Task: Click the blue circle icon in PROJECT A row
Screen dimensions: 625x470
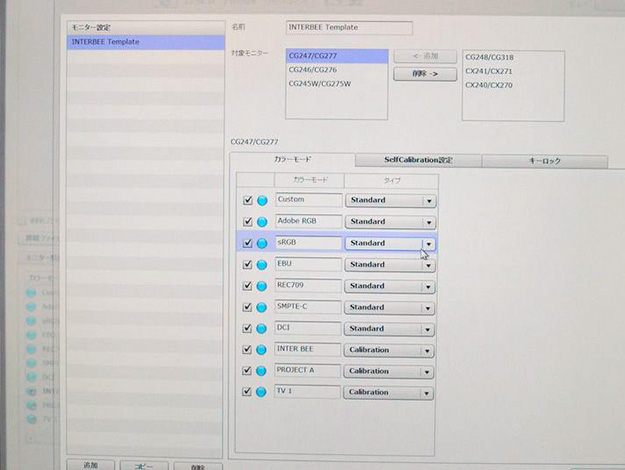Action: tap(261, 371)
